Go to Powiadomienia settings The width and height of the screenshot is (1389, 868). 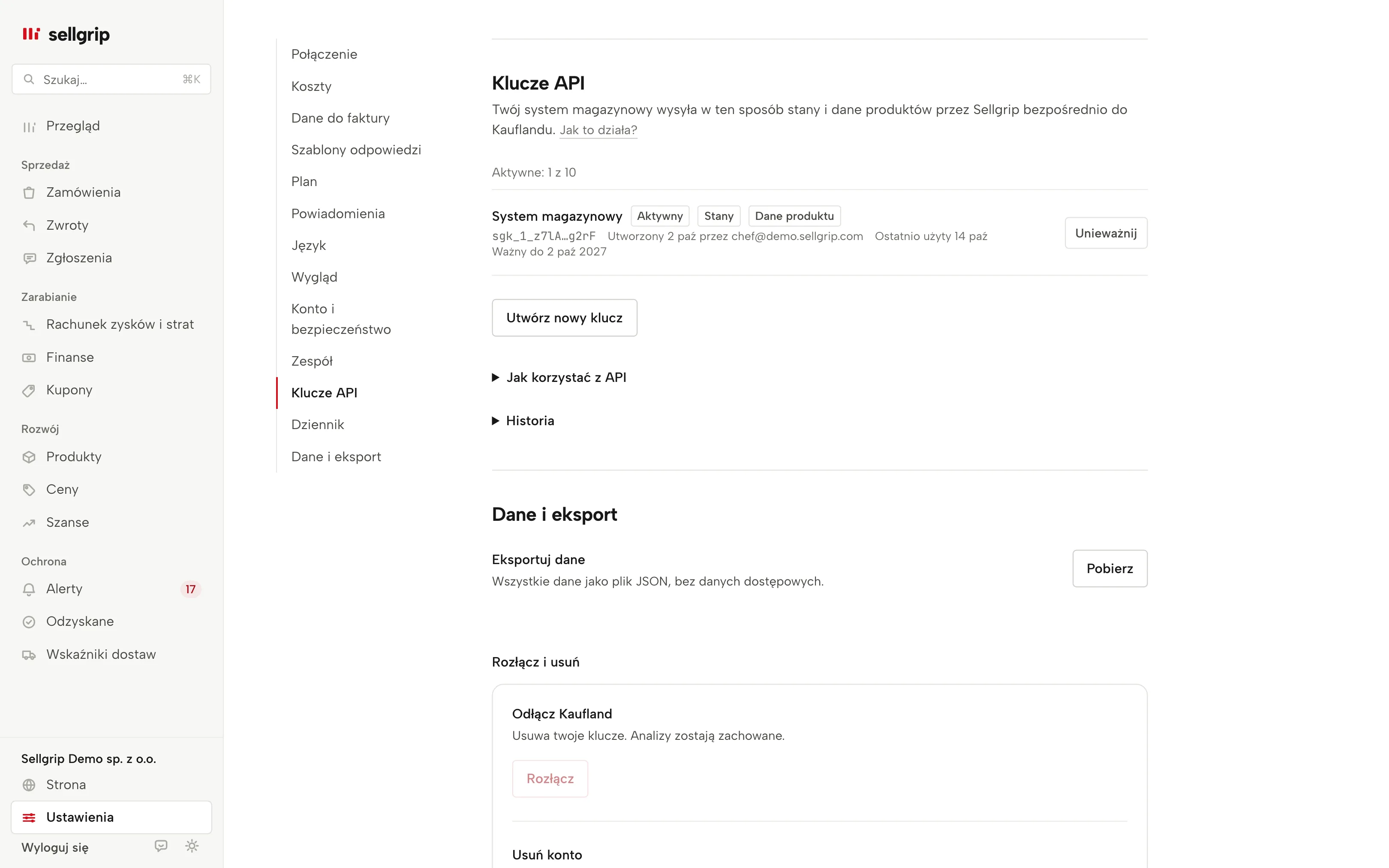338,213
